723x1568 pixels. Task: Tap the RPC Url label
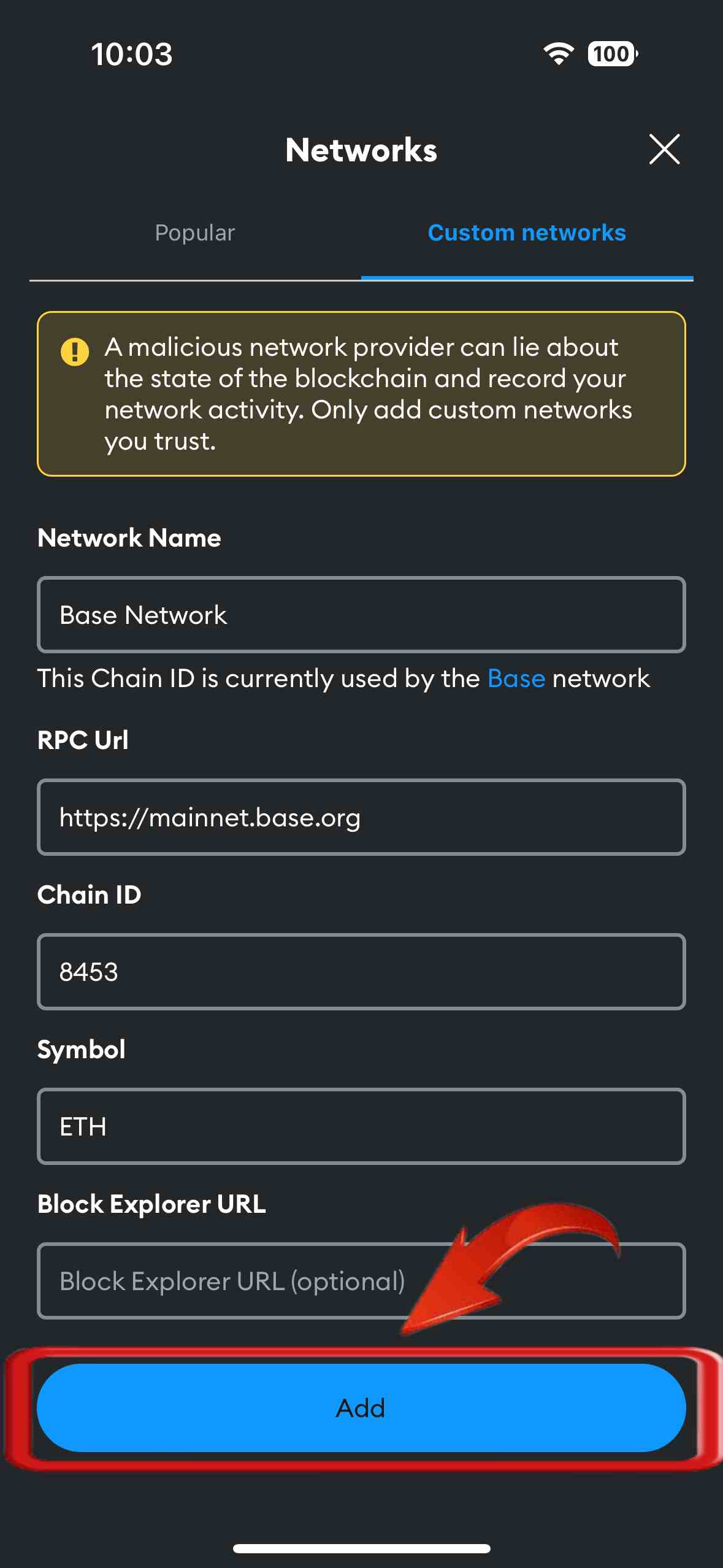tap(83, 740)
